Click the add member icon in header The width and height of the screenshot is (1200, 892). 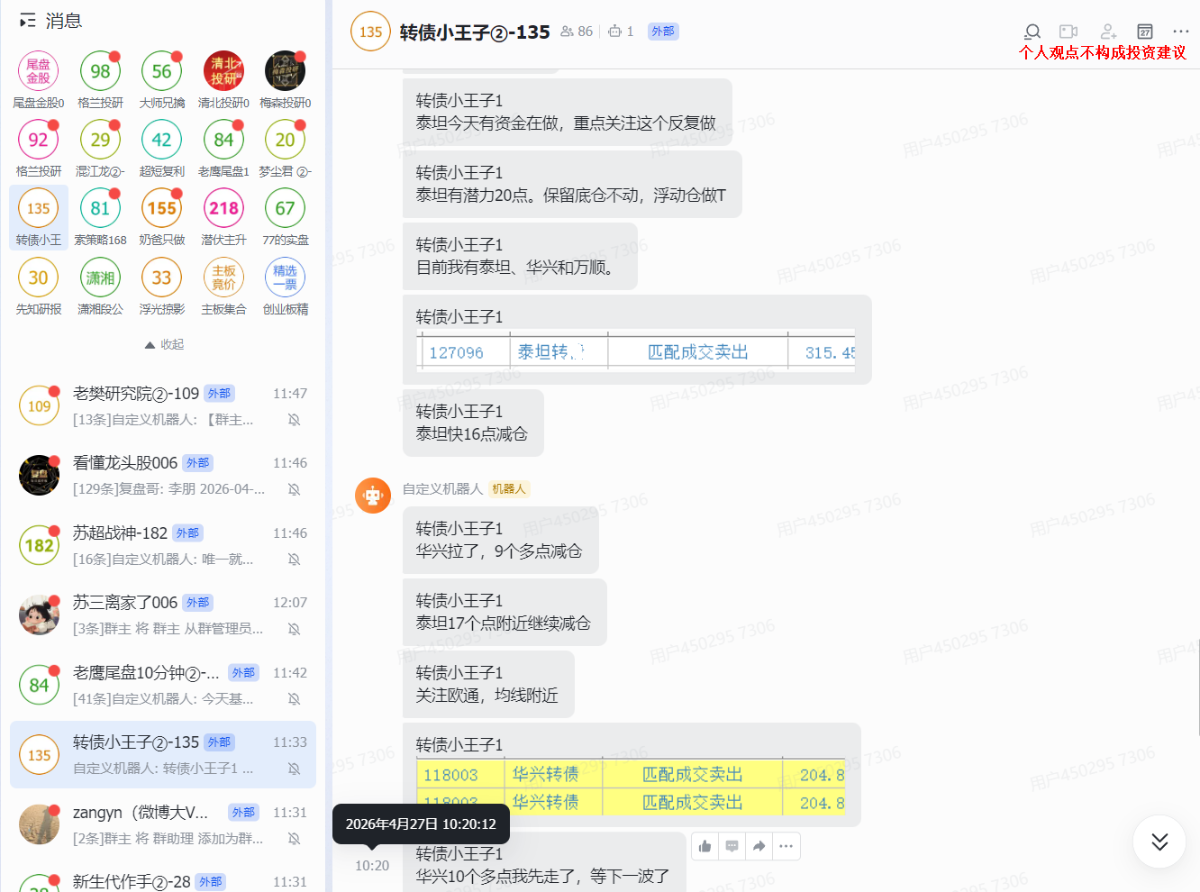(x=1108, y=32)
